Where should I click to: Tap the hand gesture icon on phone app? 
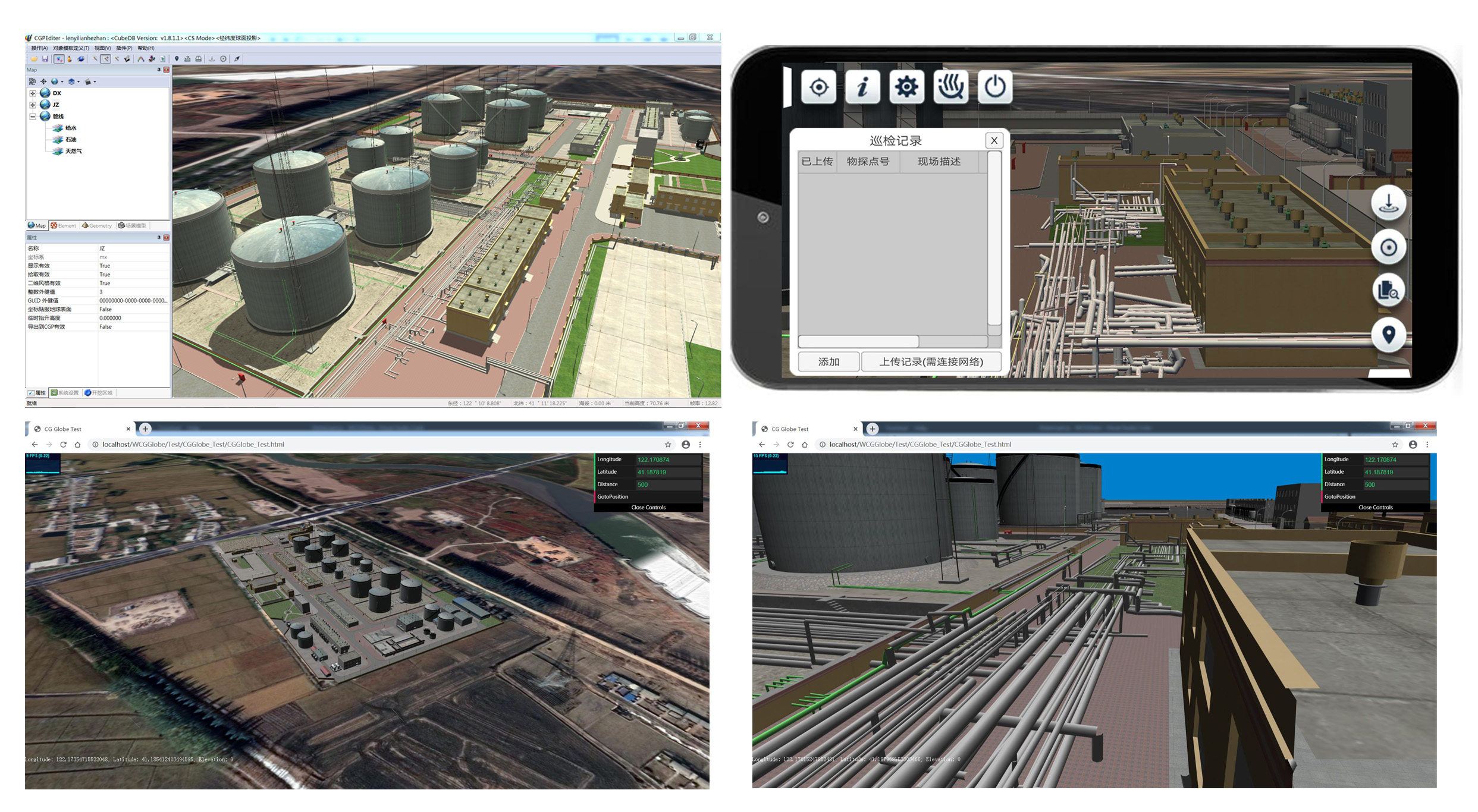(x=950, y=87)
